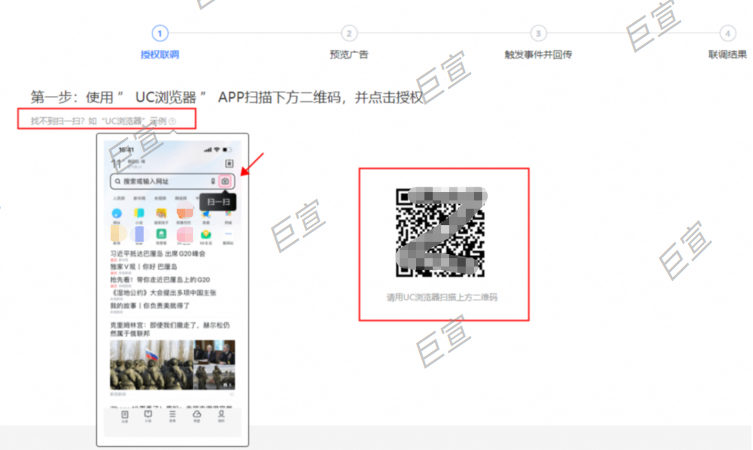Select step 1 circle in progress bar
The width and height of the screenshot is (753, 450).
[160, 33]
